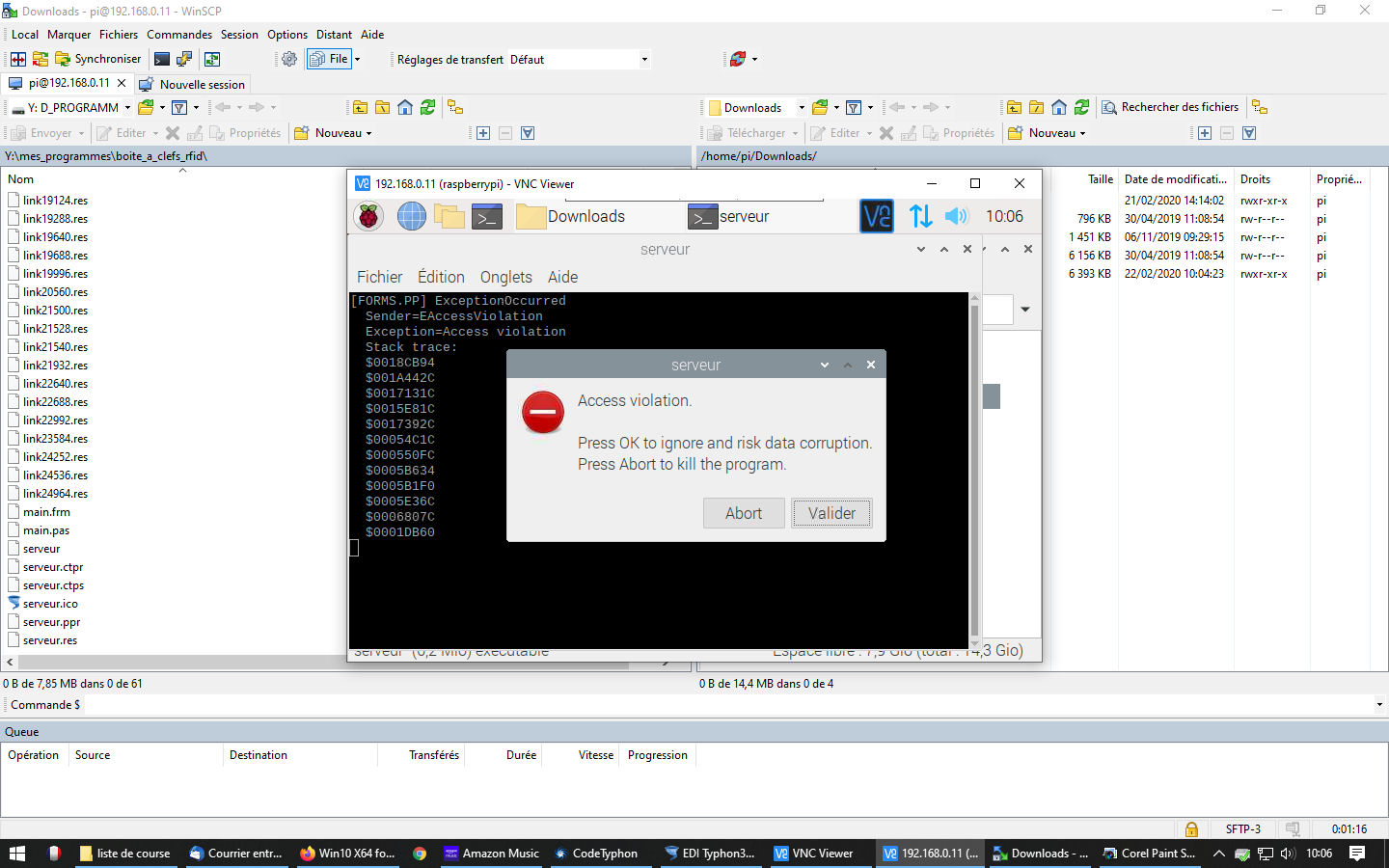
Task: Click the Synchronize browsing icon beside Compare directories
Action: click(40, 59)
